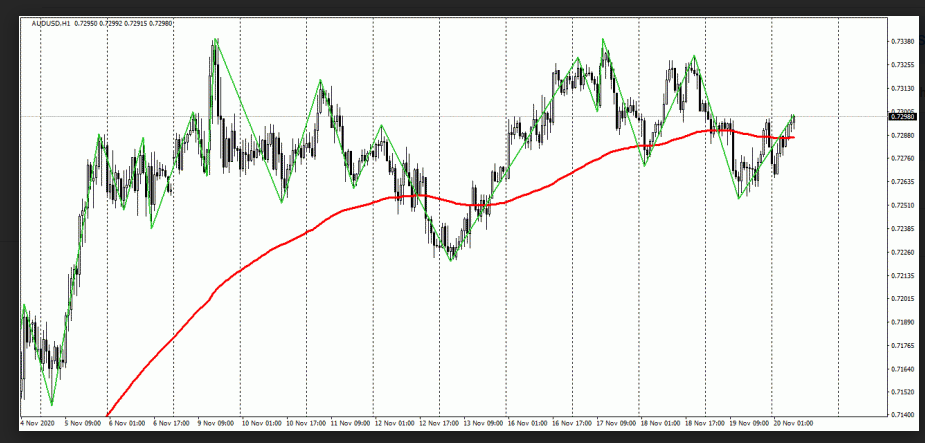Click the 17 Nov 09:00 time label
925x443 pixels.
point(617,423)
